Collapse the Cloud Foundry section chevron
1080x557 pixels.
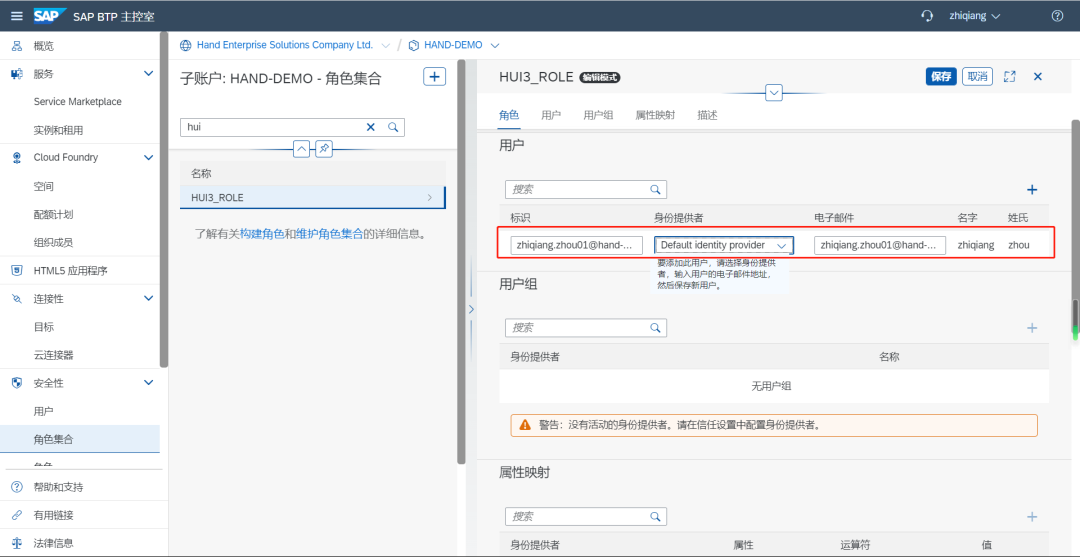[148, 157]
